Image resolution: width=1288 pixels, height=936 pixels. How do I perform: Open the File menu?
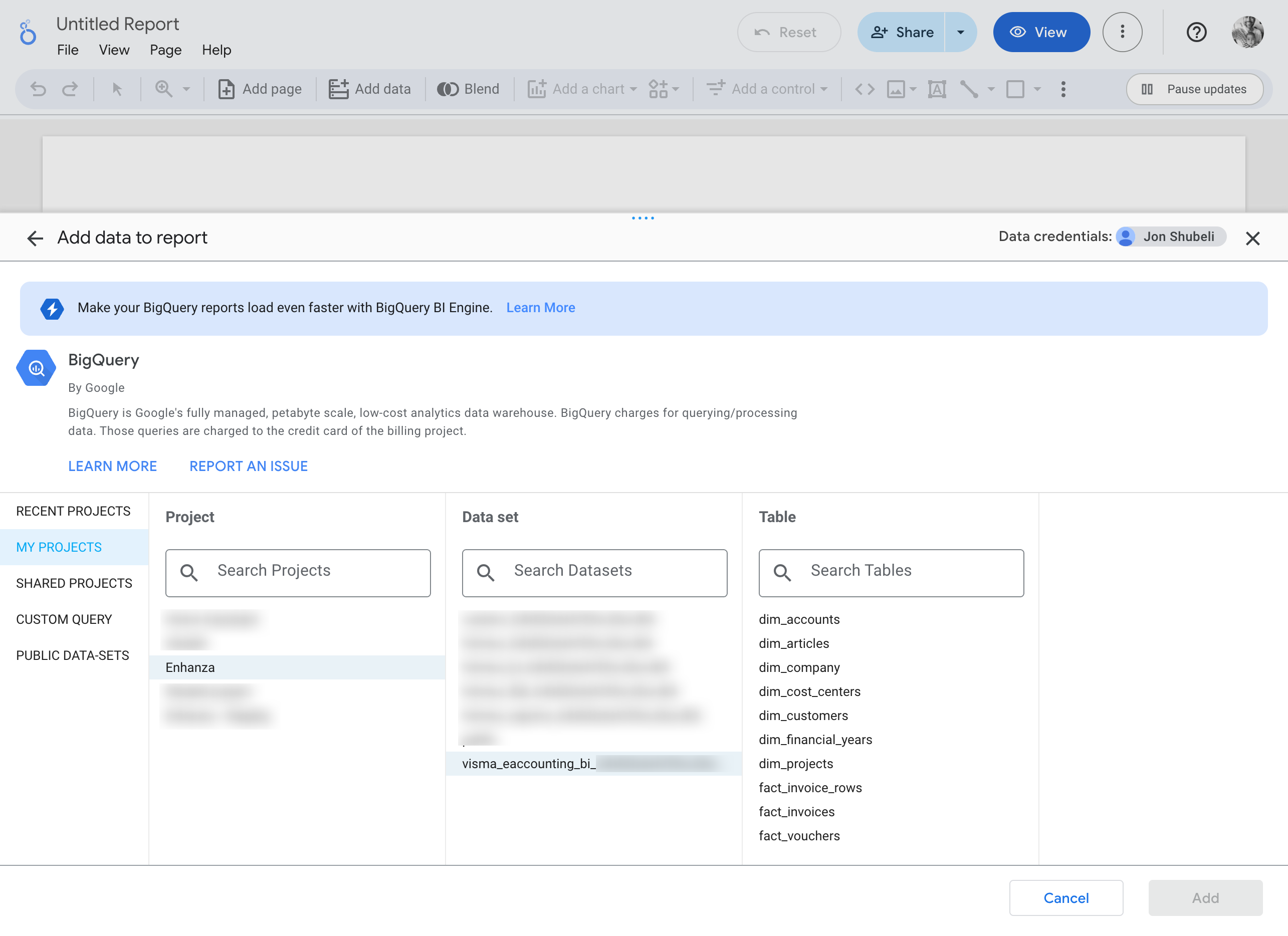pos(68,50)
